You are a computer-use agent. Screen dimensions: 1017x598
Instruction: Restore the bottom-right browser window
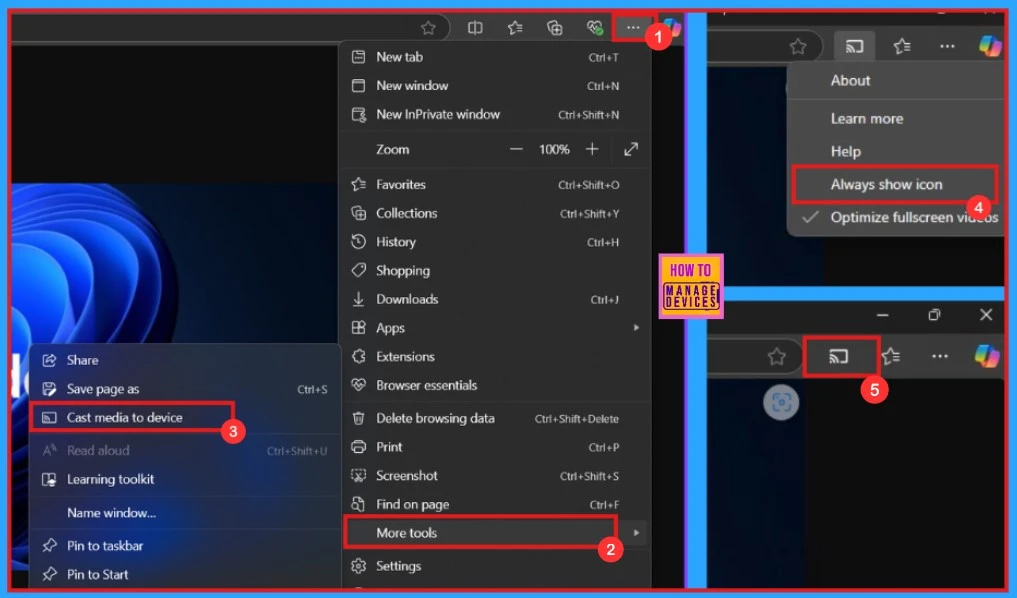(934, 315)
